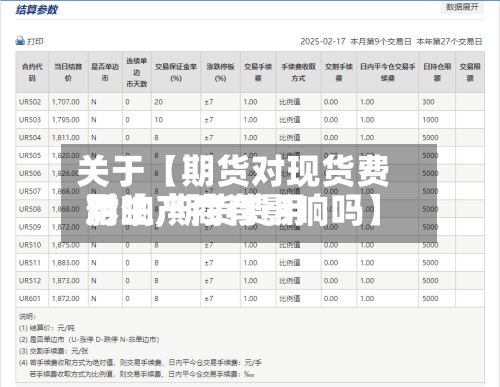This screenshot has width=500, height=387.
Task: Click the 打印 print link
Action: 35,41
